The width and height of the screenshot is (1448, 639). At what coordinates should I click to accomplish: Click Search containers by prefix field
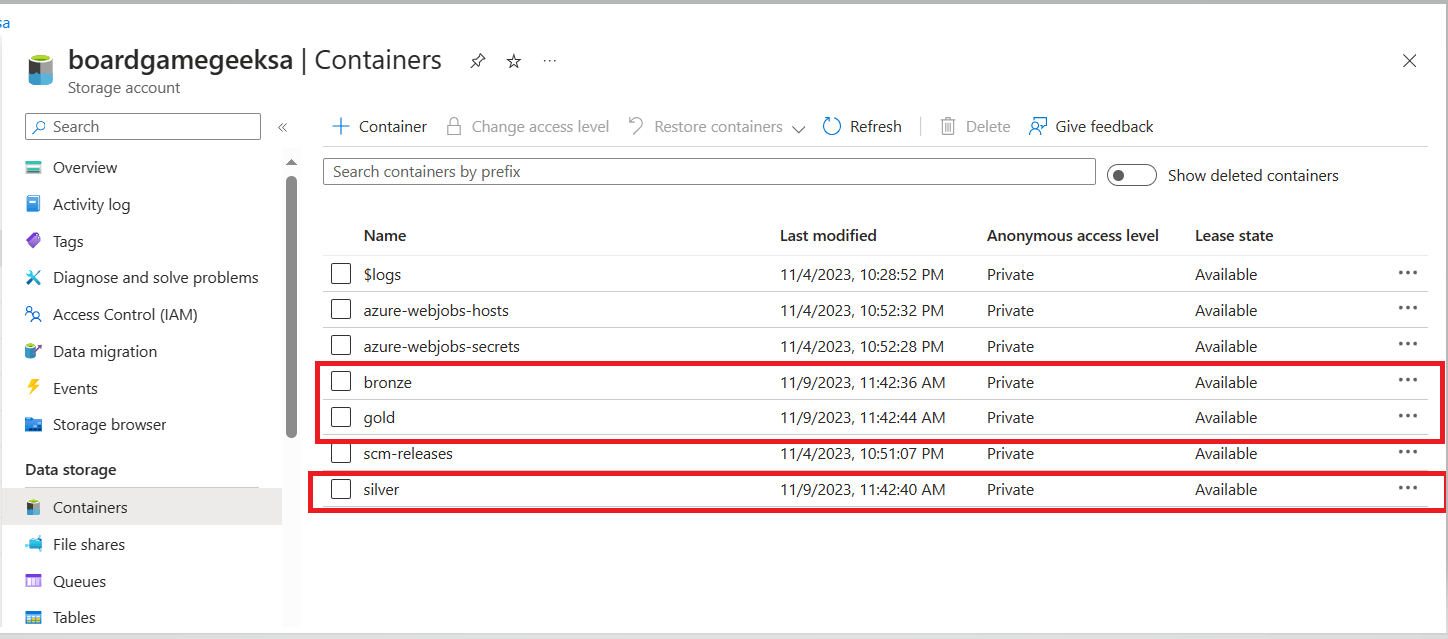[x=709, y=171]
